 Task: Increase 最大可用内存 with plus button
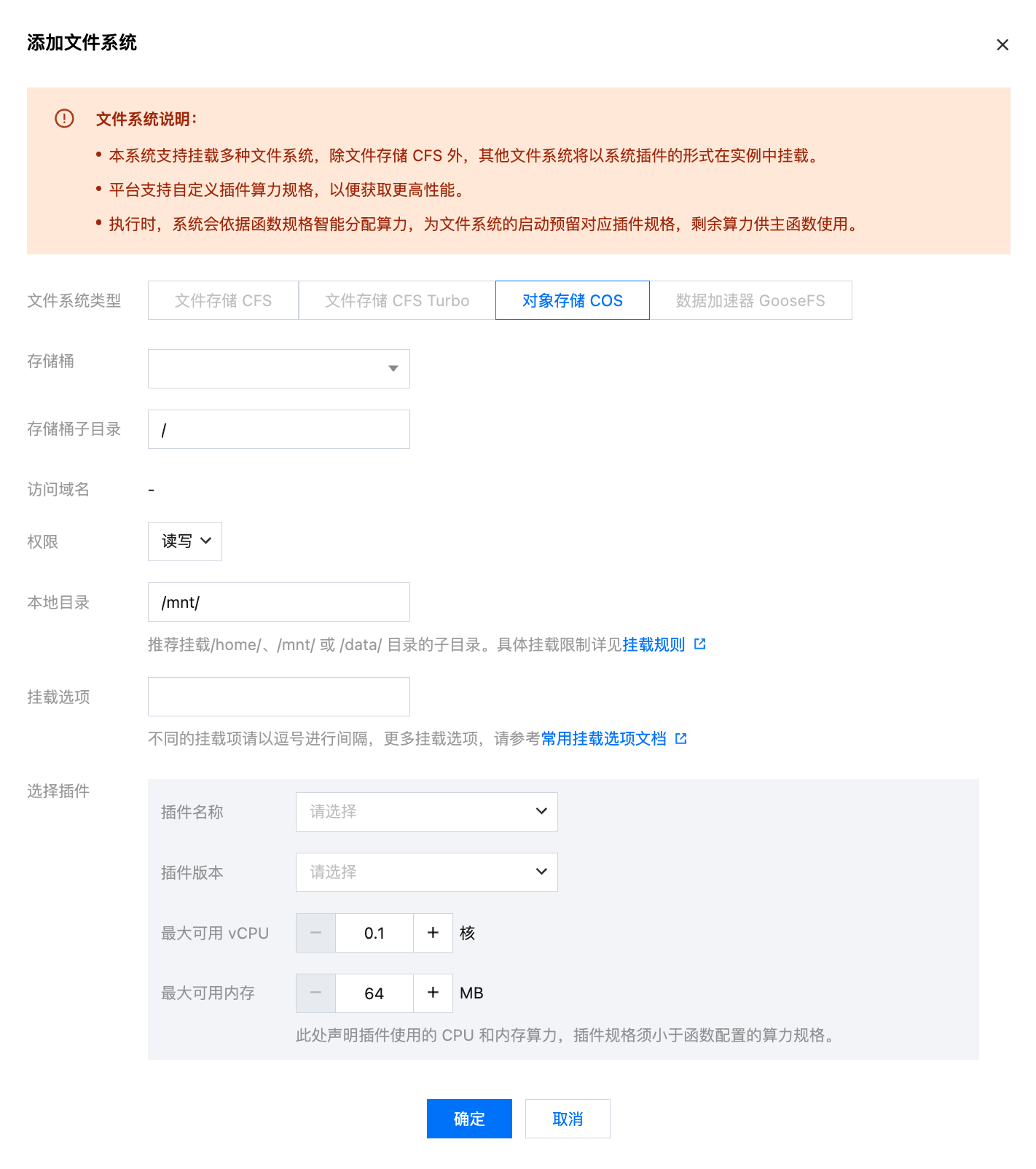point(433,993)
